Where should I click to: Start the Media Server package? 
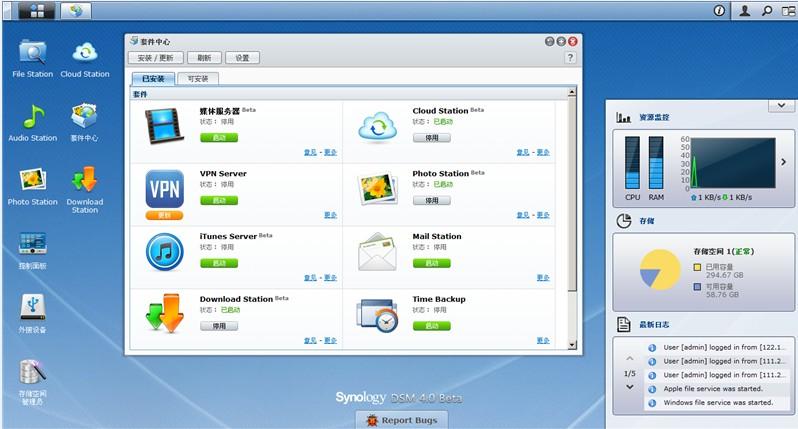tap(219, 137)
